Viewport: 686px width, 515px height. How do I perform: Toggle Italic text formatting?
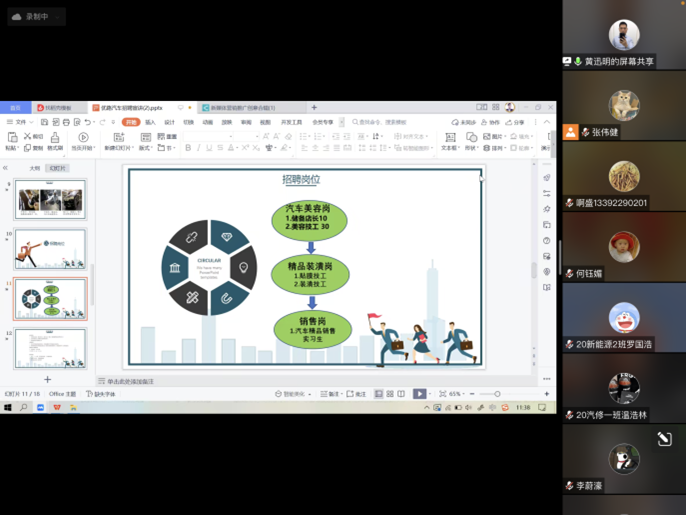(198, 148)
